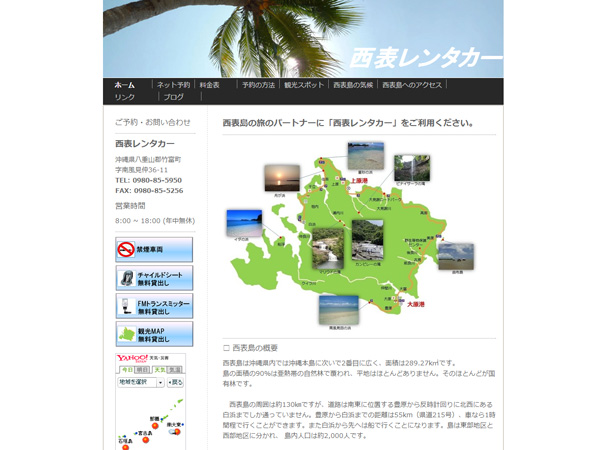Screen dimensions: 600x450
Task: Select the 天気 tab in weather widget
Action: point(159,370)
